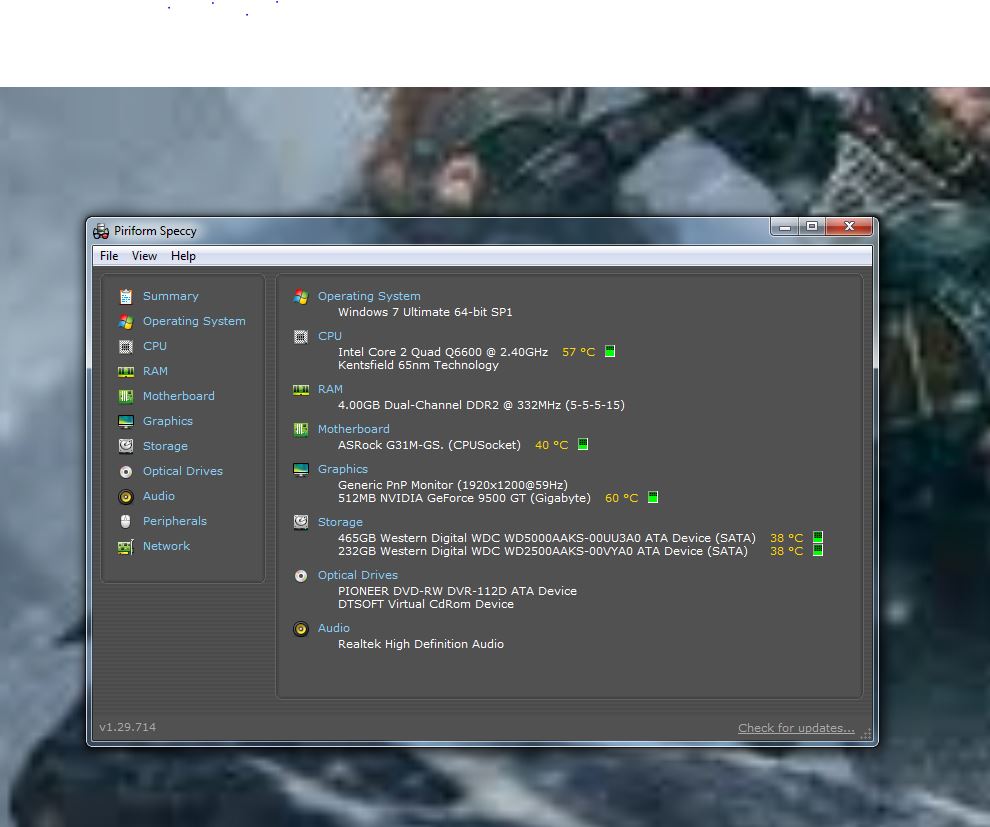Open the File menu
Screen dimensions: 990x827
click(x=109, y=256)
